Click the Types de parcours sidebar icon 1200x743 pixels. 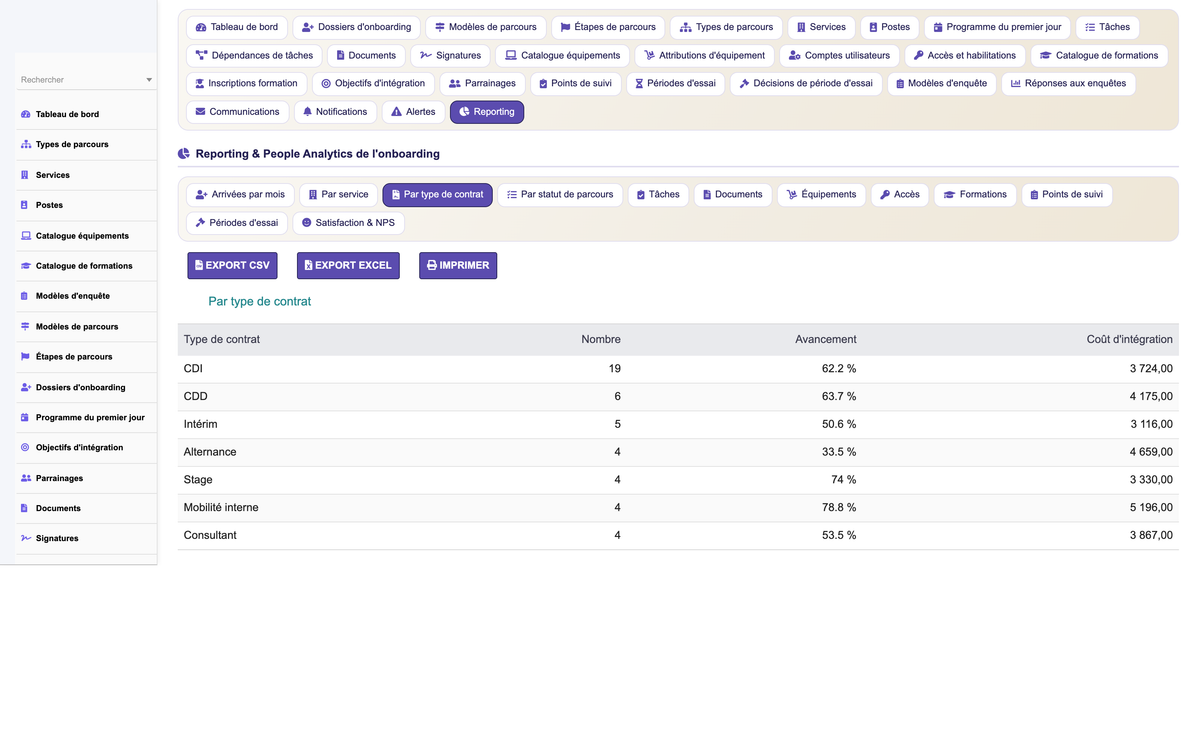[26, 145]
